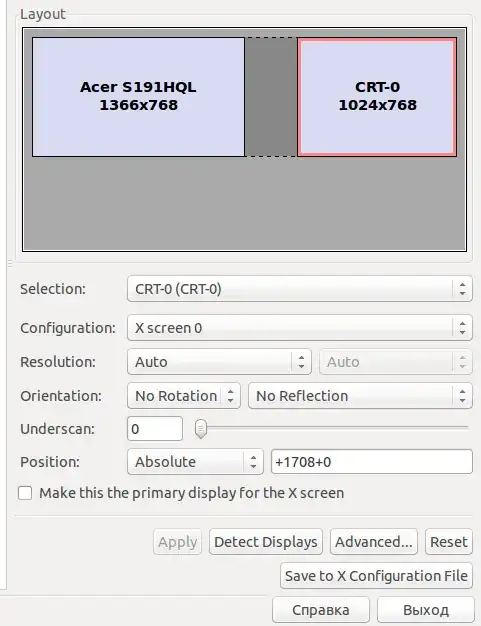The height and width of the screenshot is (626, 481).
Task: Open the Configuration dropdown set to X screen 0
Action: pos(300,328)
